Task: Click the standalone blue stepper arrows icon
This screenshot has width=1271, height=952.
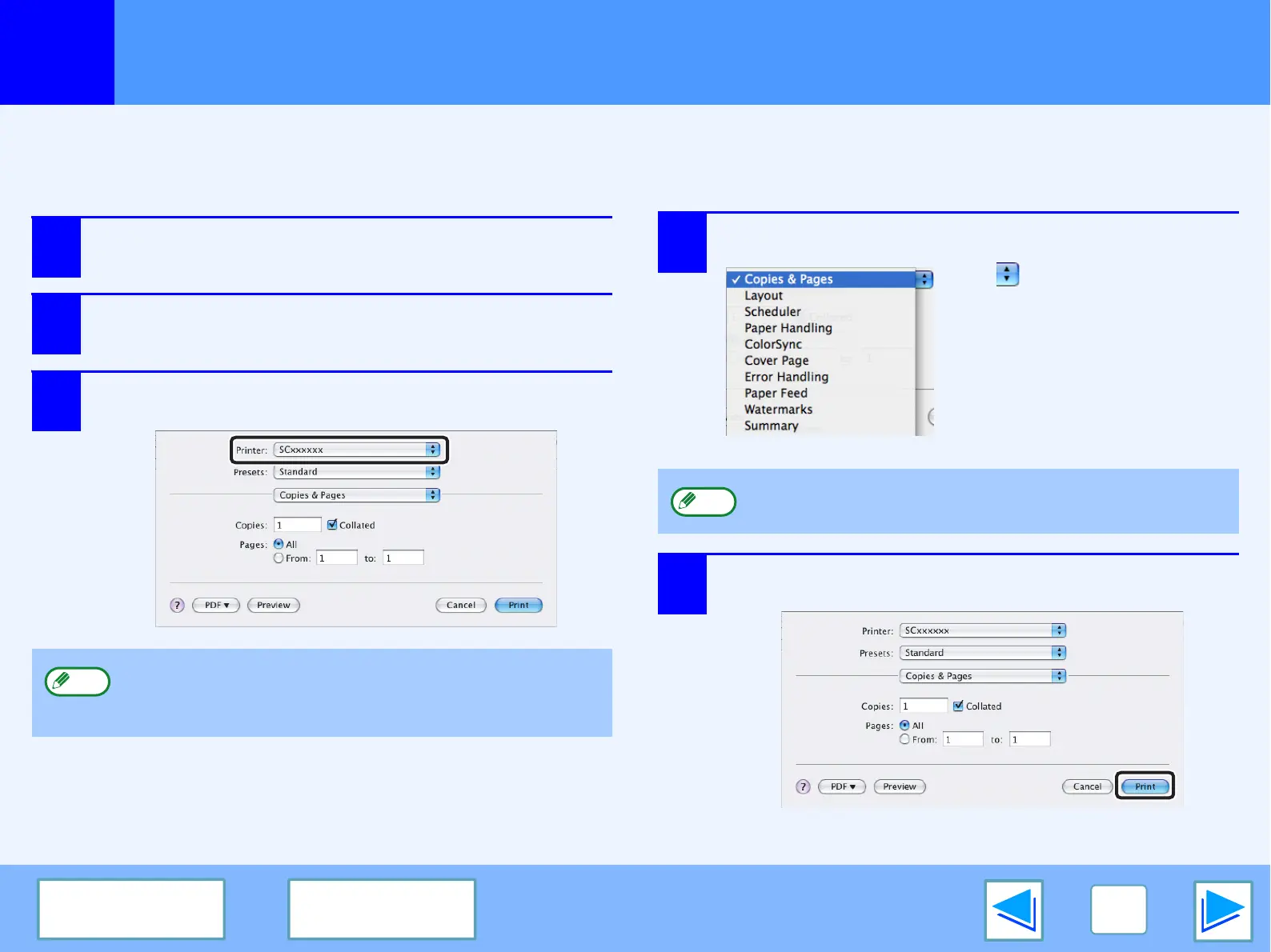Action: coord(1007,274)
